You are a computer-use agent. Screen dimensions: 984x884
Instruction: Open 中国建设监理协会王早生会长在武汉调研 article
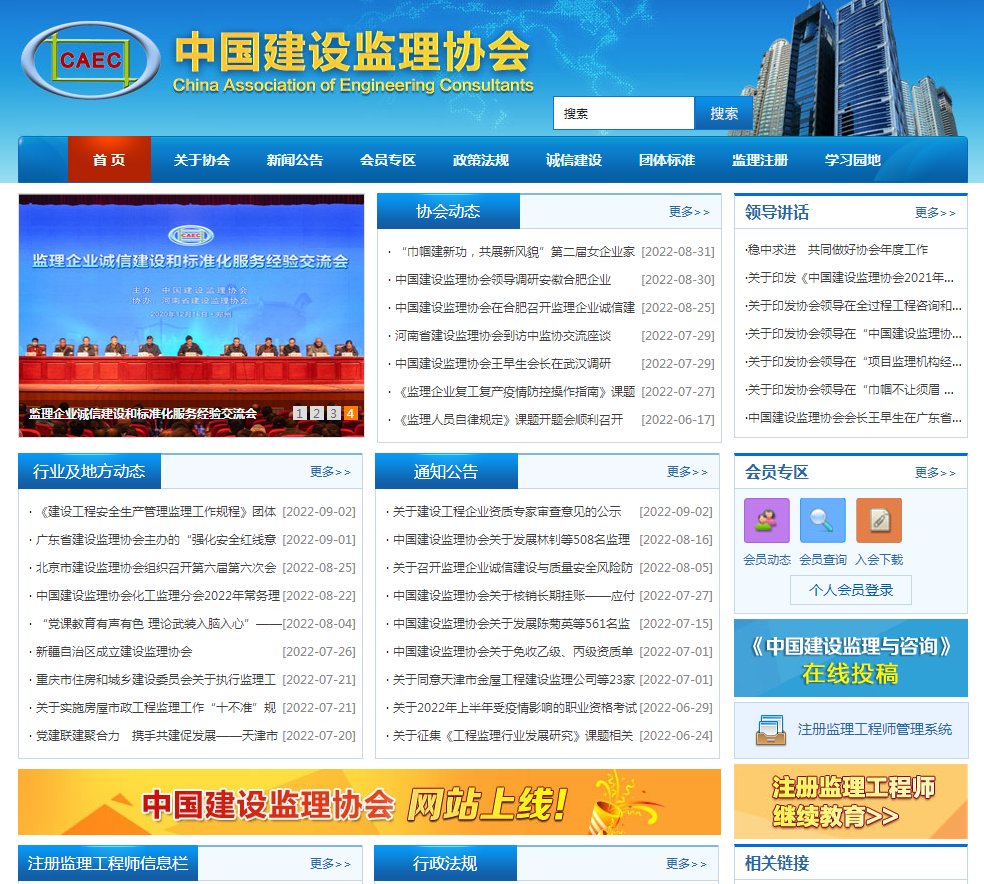click(x=503, y=364)
